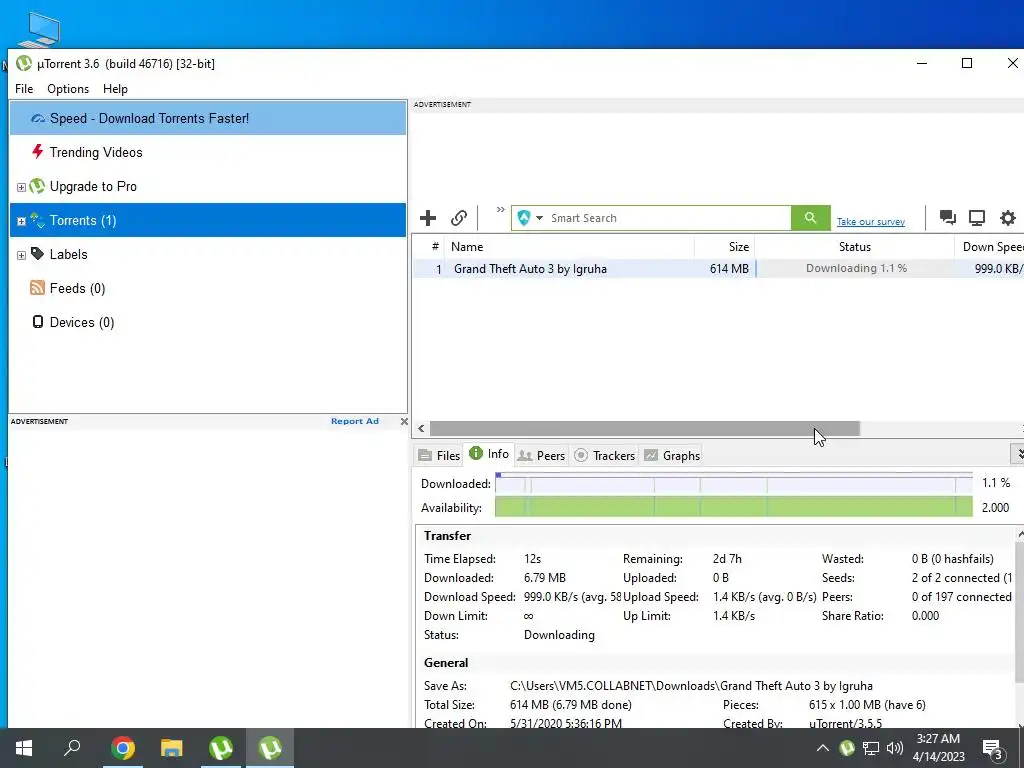Image resolution: width=1024 pixels, height=768 pixels.
Task: Click the Downloaded pieces progress bar
Action: pos(733,483)
